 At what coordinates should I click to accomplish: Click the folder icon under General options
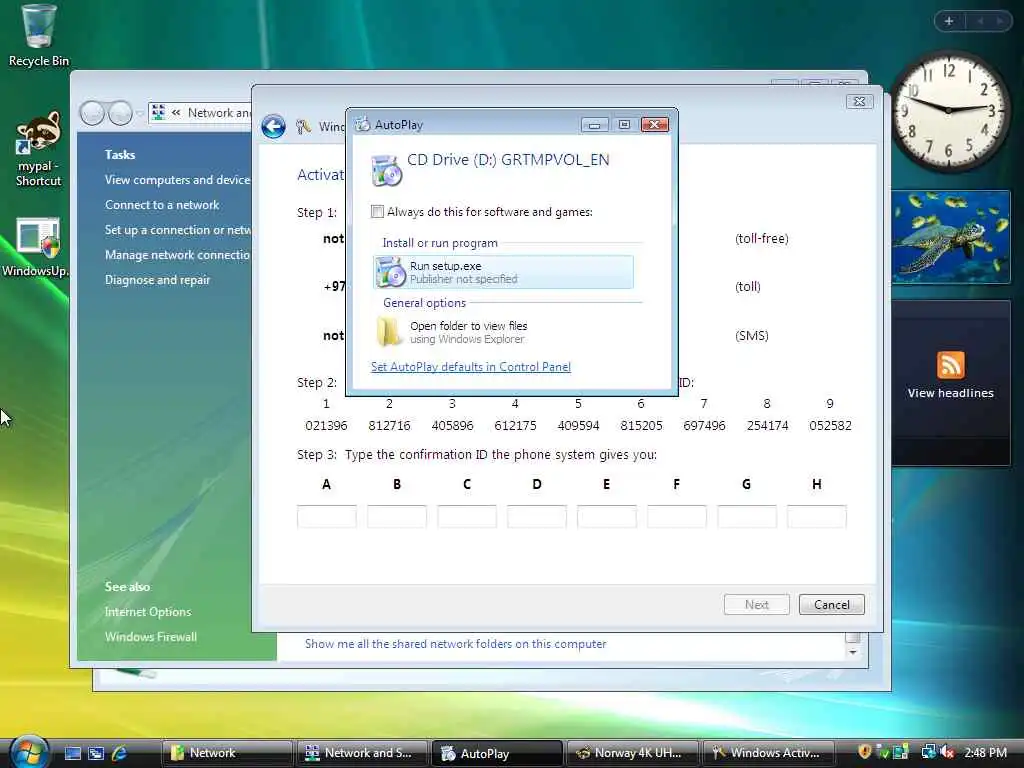click(x=389, y=332)
